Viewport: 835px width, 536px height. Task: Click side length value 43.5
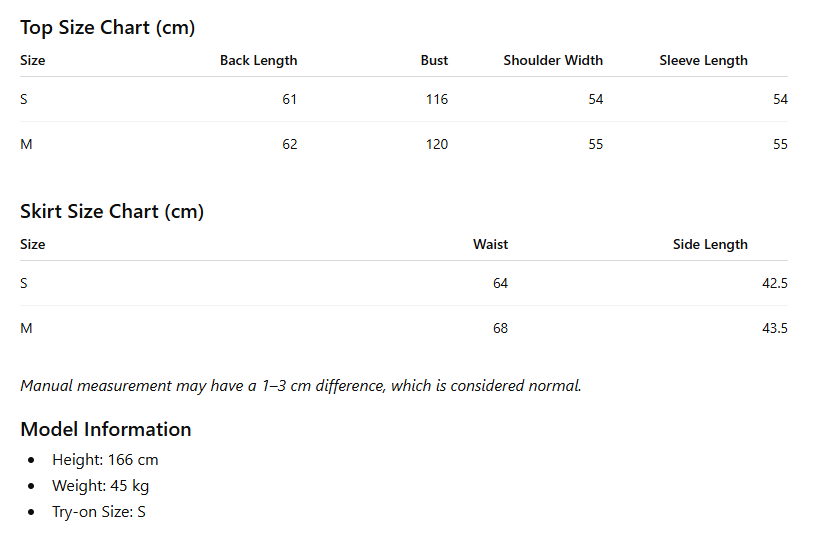(x=774, y=328)
